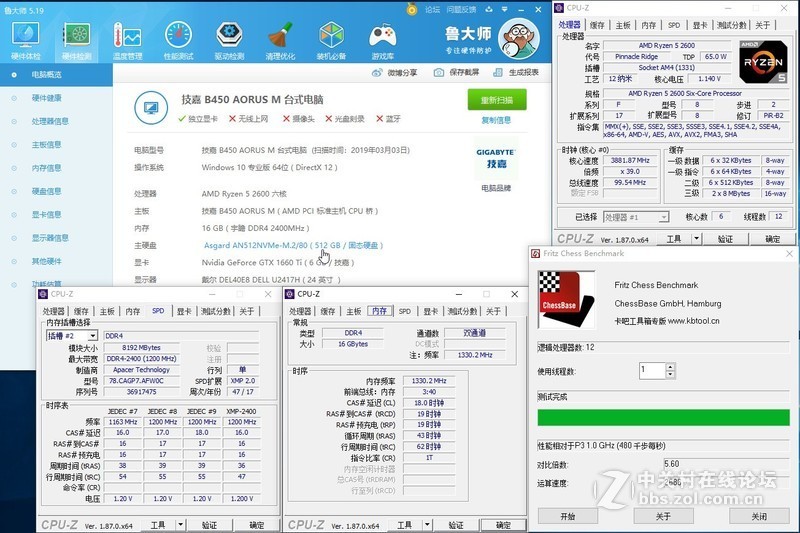Select 显示器信息 in the sidebar
This screenshot has width=800, height=533.
point(50,238)
